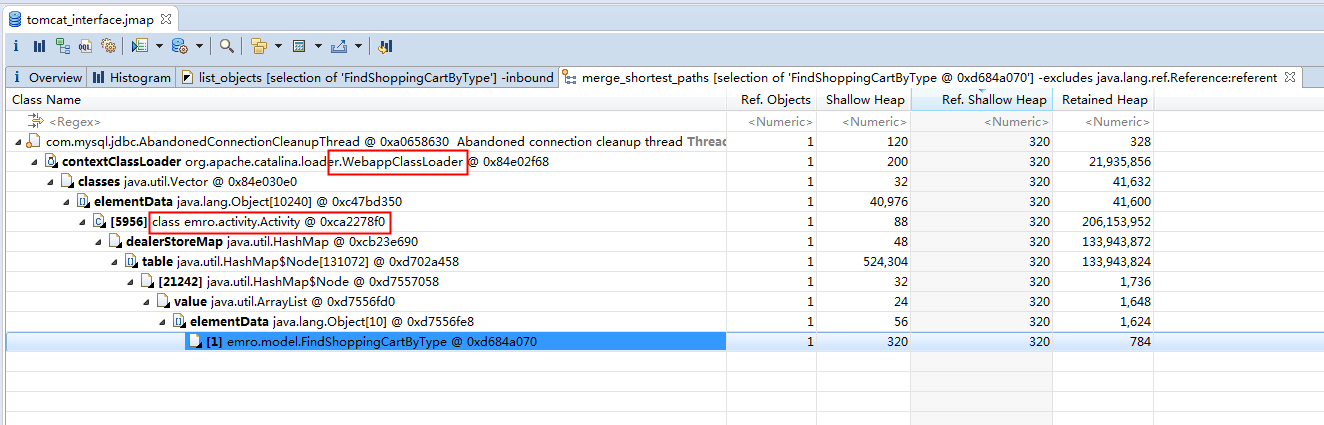Image resolution: width=1324 pixels, height=425 pixels.
Task: Open the heap dump Overview info icon in toolbar
Action: tap(17, 46)
